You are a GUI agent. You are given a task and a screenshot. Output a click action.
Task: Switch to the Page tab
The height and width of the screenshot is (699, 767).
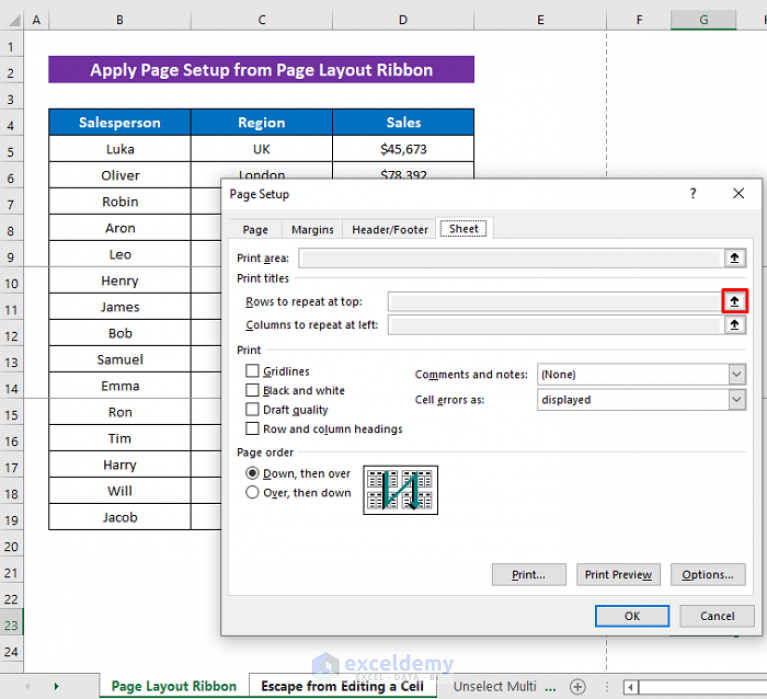click(x=255, y=229)
